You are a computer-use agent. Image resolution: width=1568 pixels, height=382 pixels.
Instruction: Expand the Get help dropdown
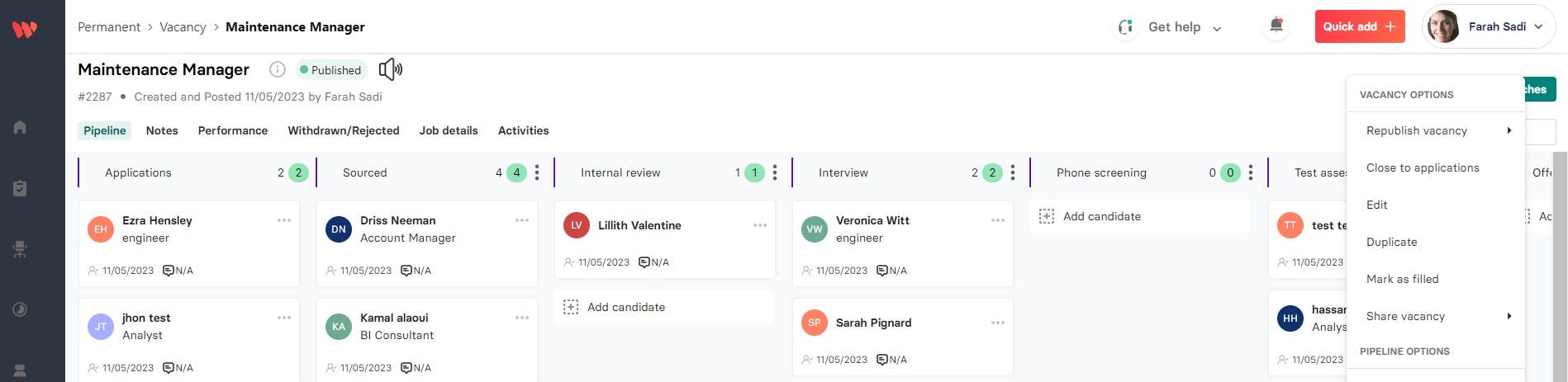coord(1185,27)
